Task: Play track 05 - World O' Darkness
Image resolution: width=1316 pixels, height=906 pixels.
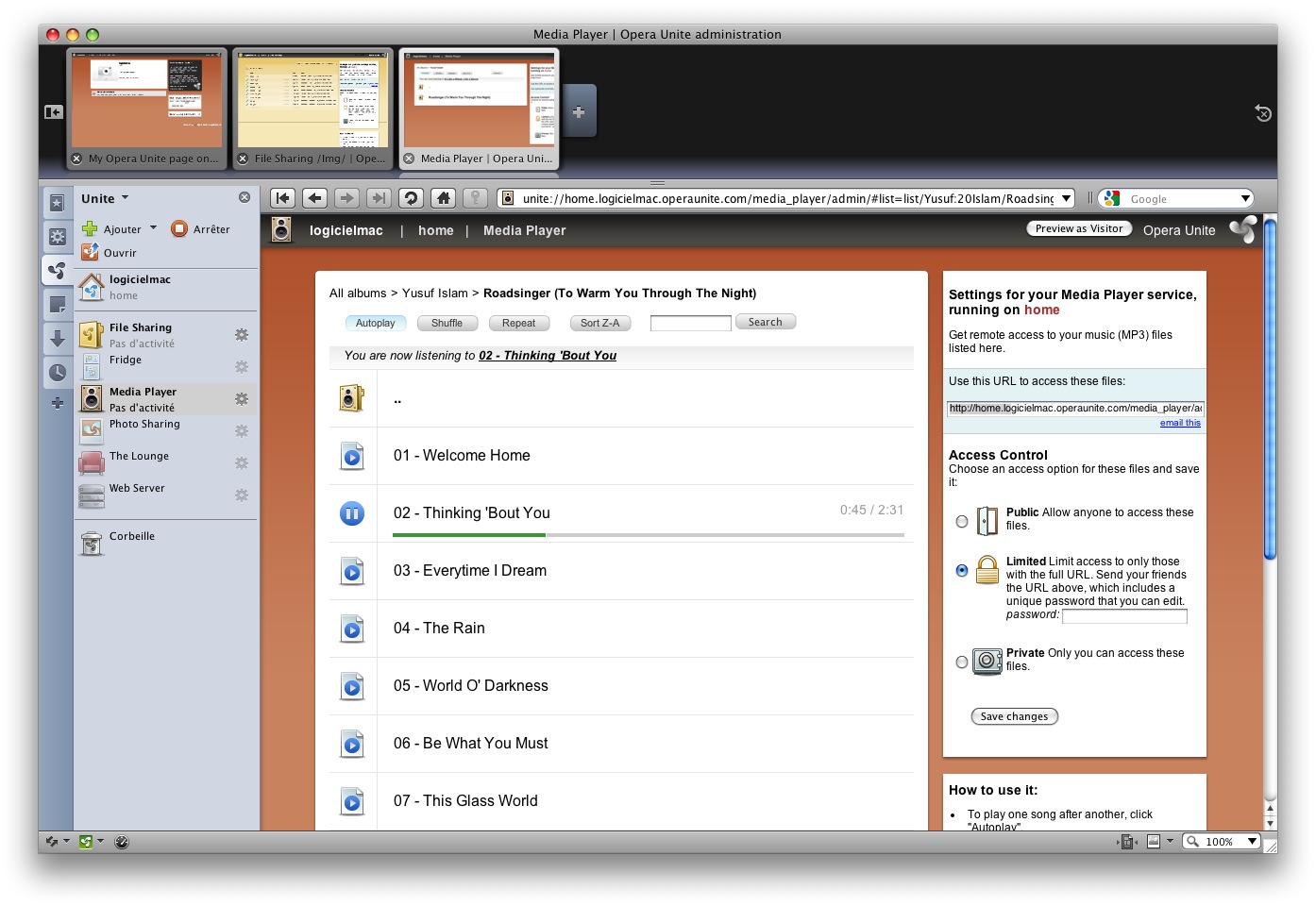Action: (x=352, y=687)
